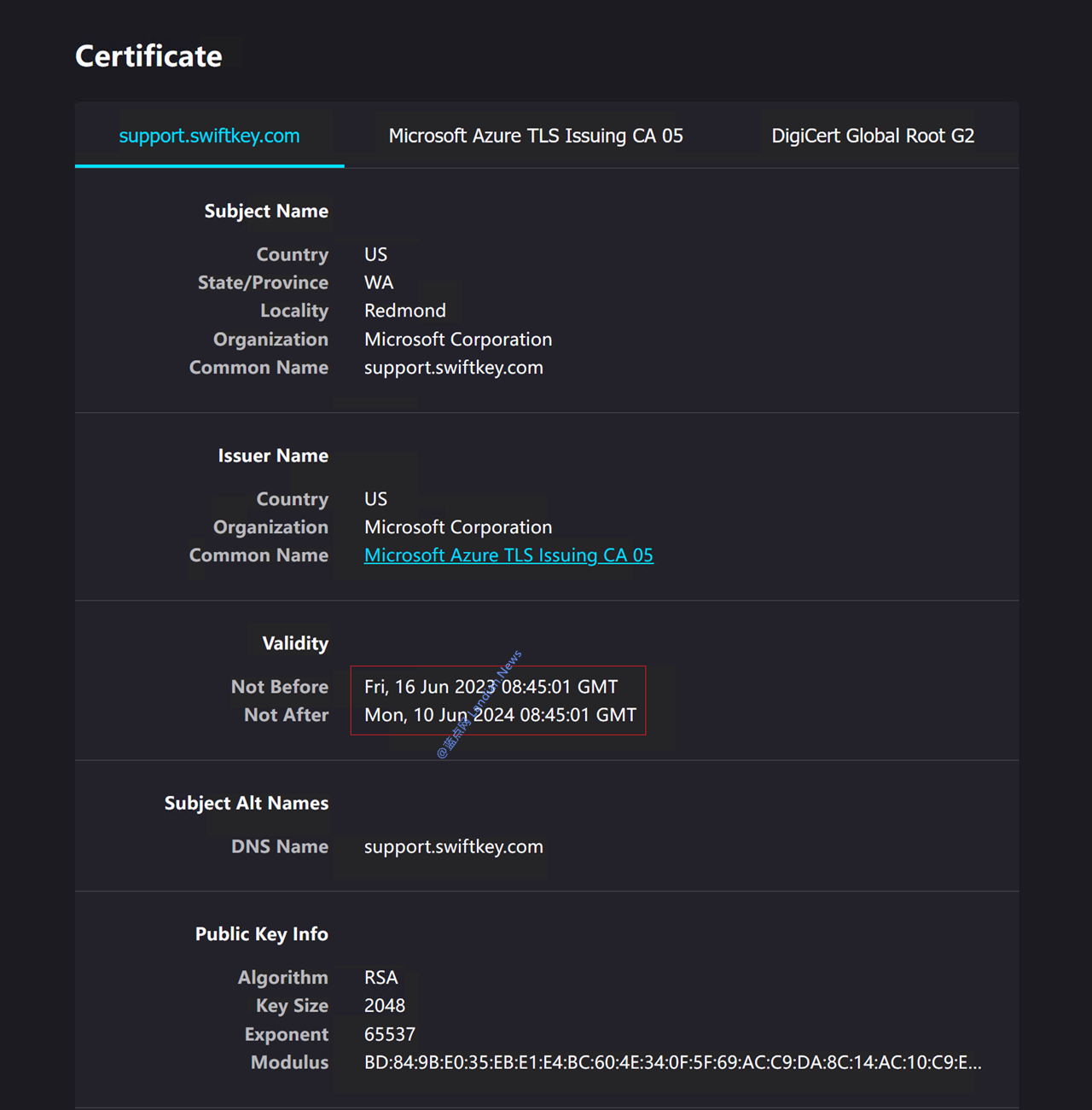
Task: Select the Not After date Mon, 10 Jun 2024
Action: (501, 715)
